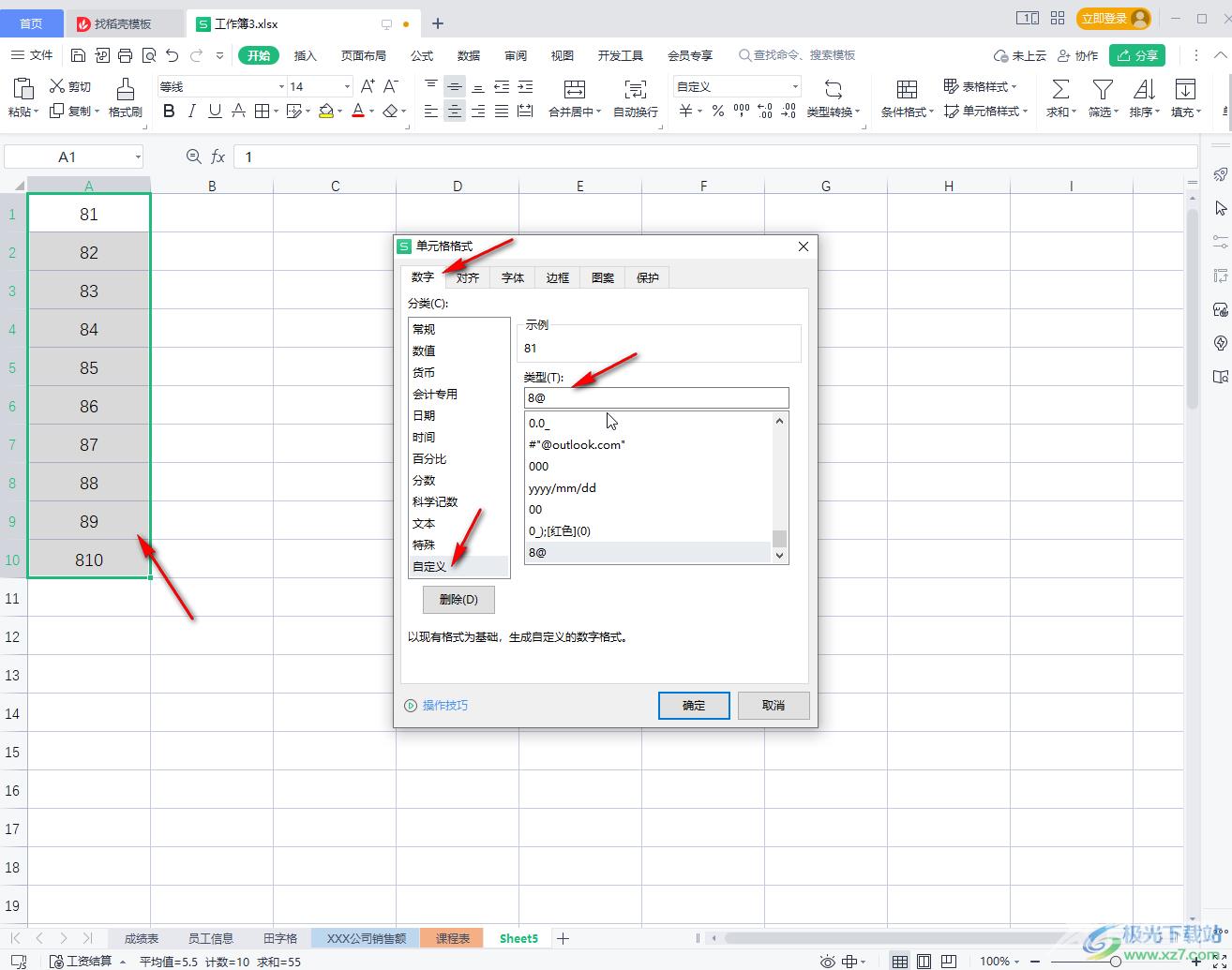The image size is (1232, 970).
Task: Click the 取消 button in dialog
Action: tap(774, 706)
